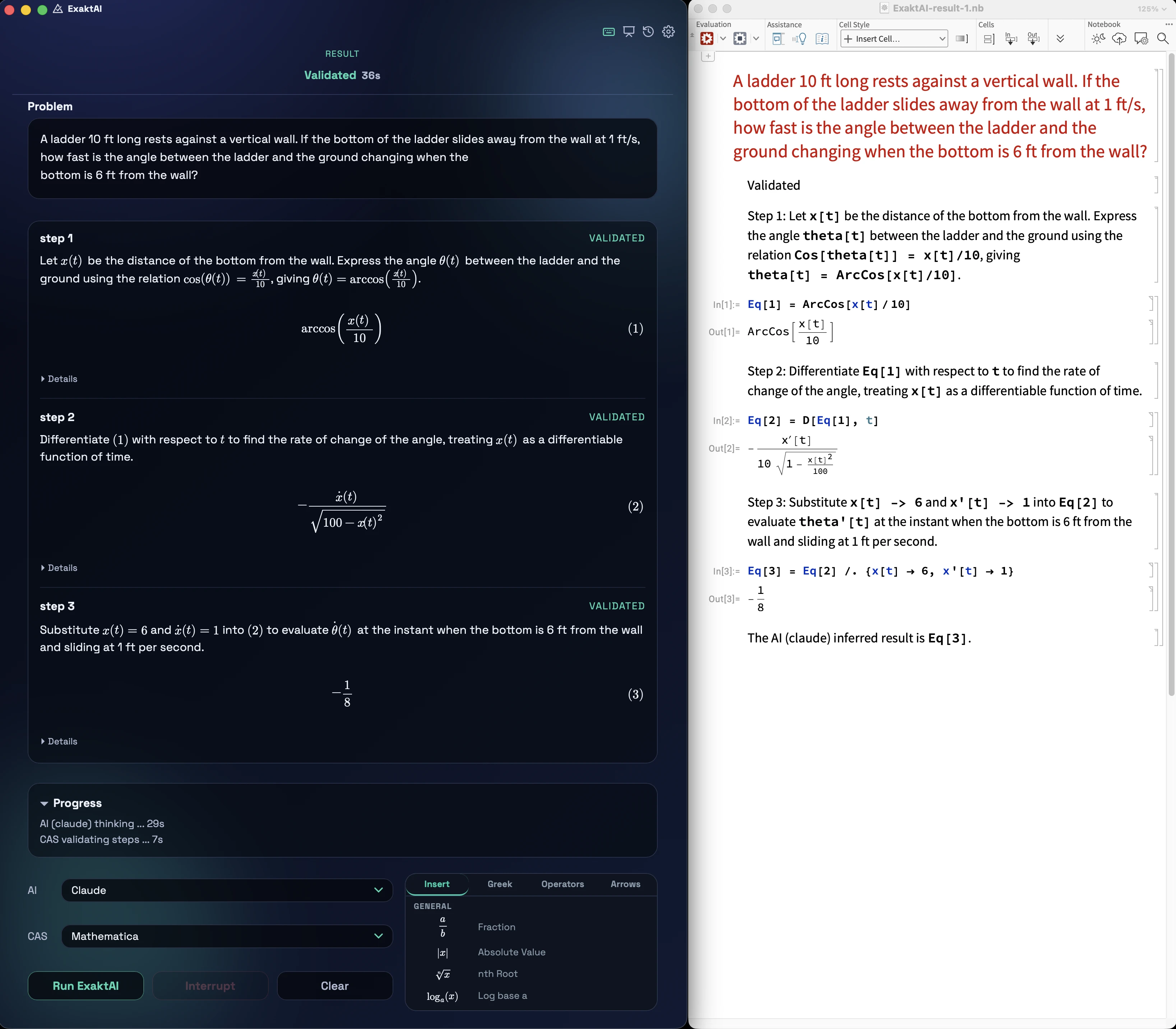Screen dimensions: 1176x1029
Task: Switch to the Insert tab
Action: (x=437, y=884)
